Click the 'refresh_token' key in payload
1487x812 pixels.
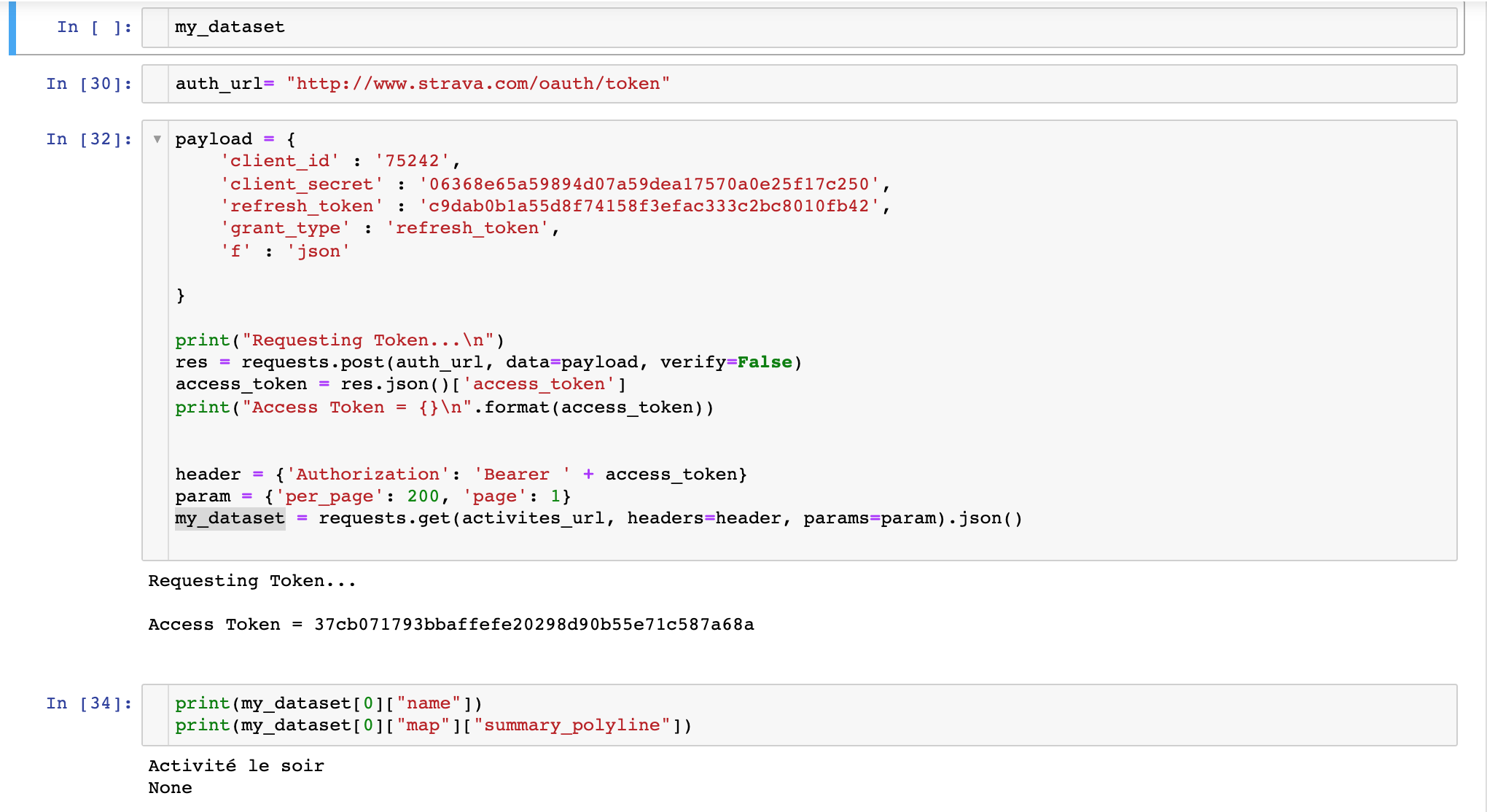point(302,206)
